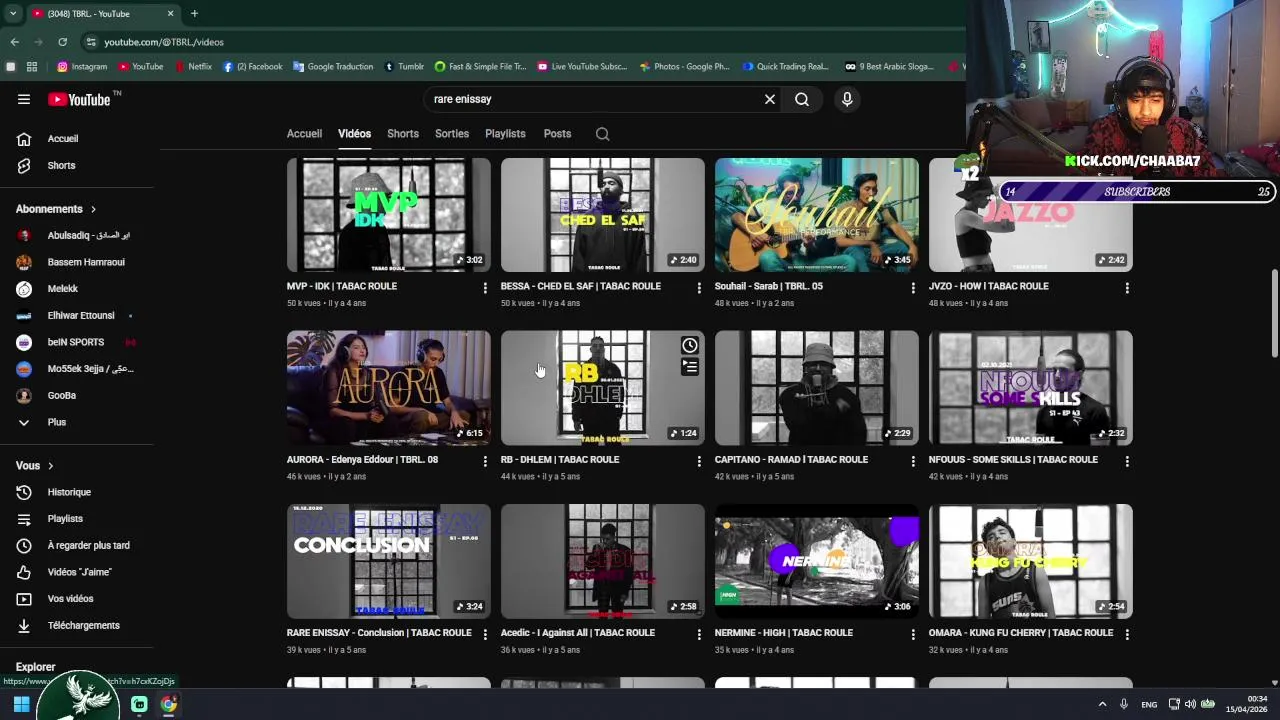Open the Accueil sidebar item
The height and width of the screenshot is (720, 1280).
pyautogui.click(x=77, y=139)
